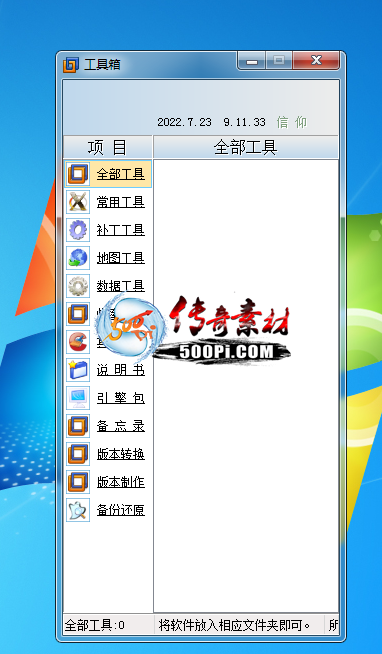Click the icon beside 版本转换

tap(78, 454)
